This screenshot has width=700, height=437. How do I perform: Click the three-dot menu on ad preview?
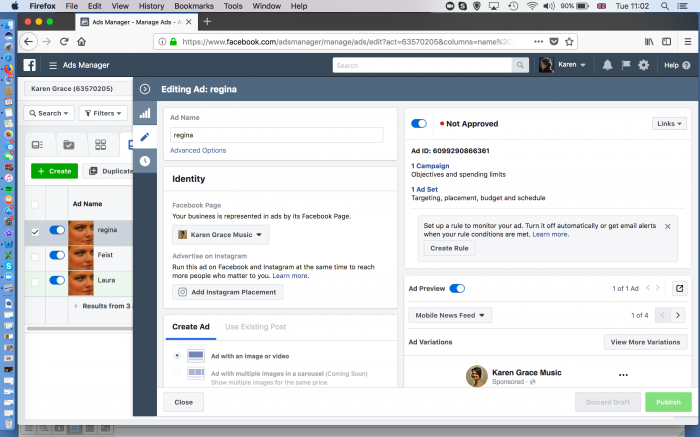(x=623, y=375)
